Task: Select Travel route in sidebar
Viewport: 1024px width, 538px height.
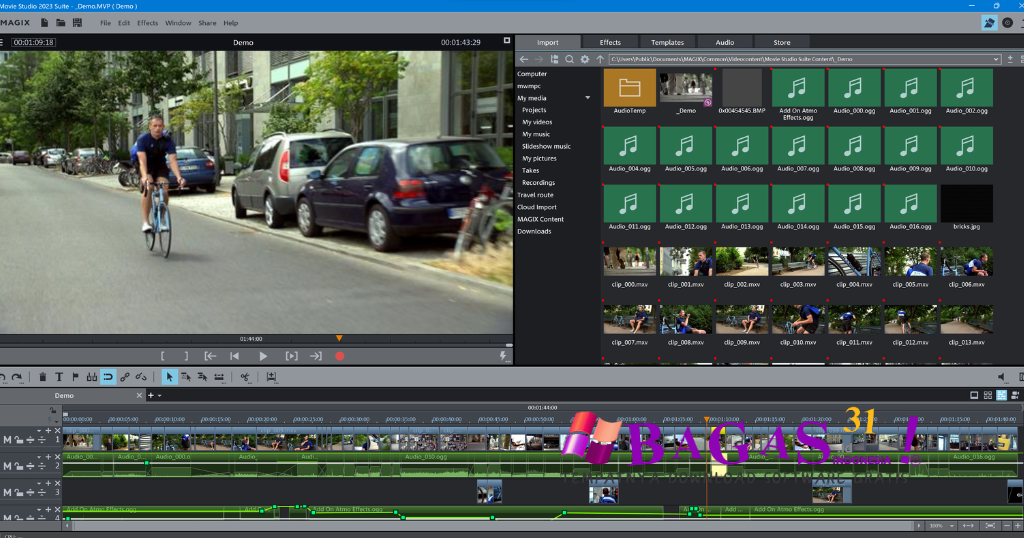Action: tap(535, 195)
